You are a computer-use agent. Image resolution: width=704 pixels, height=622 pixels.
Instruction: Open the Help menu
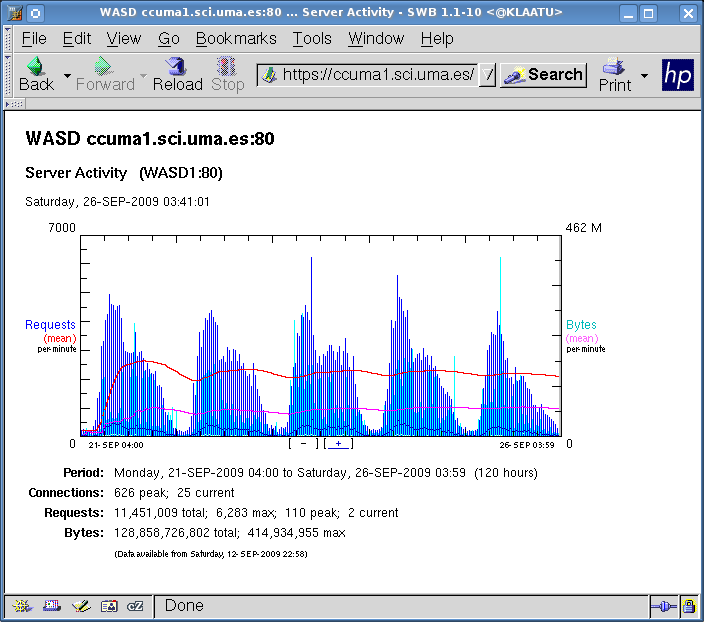(437, 39)
